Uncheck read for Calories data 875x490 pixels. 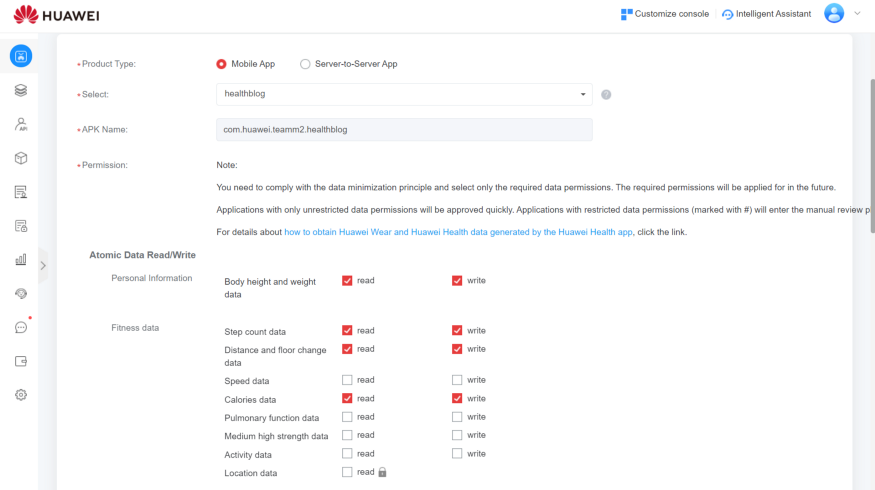tap(347, 398)
